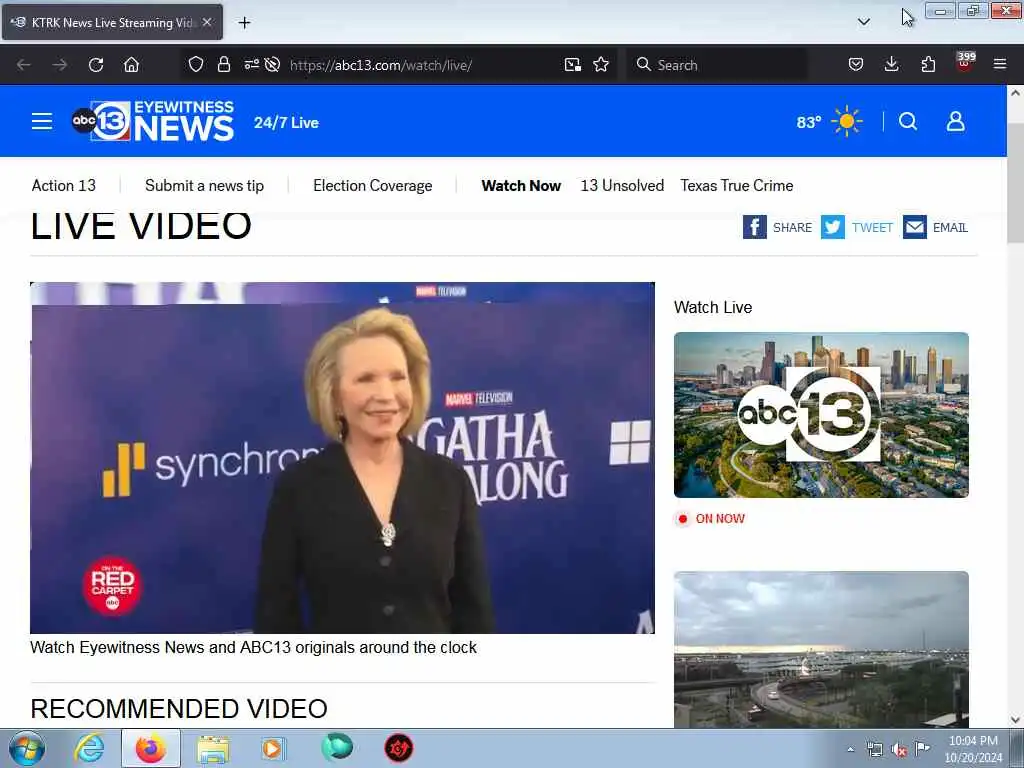Select the Watch Now menu item

click(x=521, y=185)
